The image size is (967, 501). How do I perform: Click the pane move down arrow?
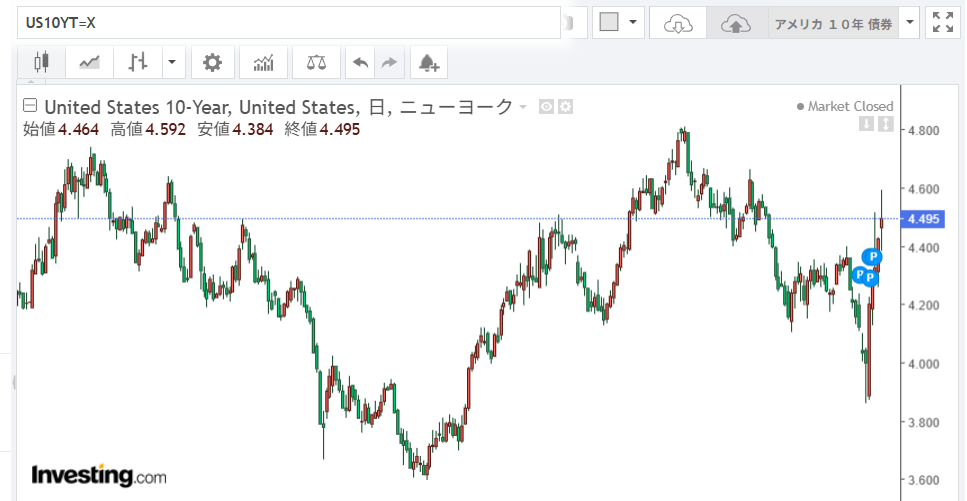[x=866, y=124]
